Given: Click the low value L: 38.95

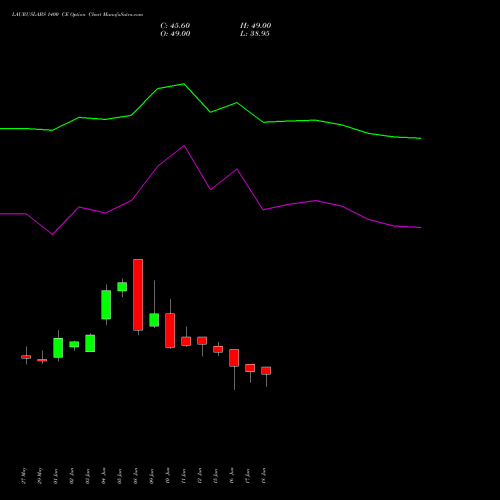Looking at the screenshot, I should [255, 34].
